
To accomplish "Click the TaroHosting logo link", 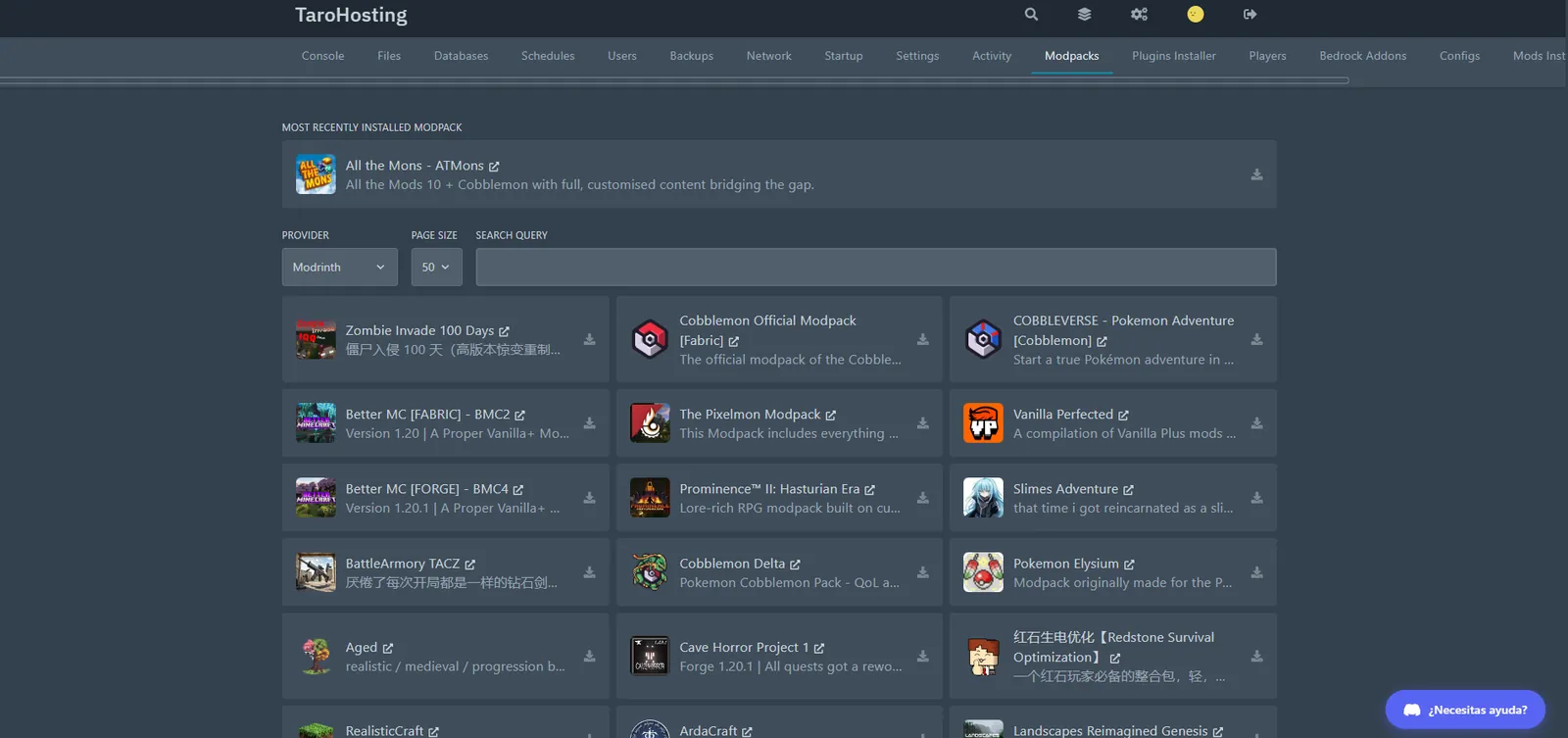I will 351,15.
